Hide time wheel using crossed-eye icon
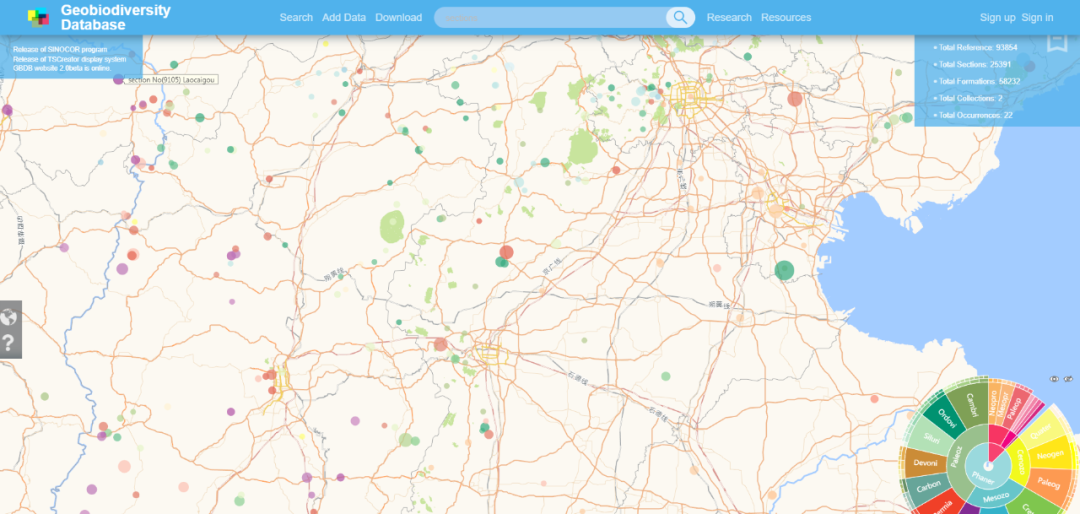 coord(1068,379)
